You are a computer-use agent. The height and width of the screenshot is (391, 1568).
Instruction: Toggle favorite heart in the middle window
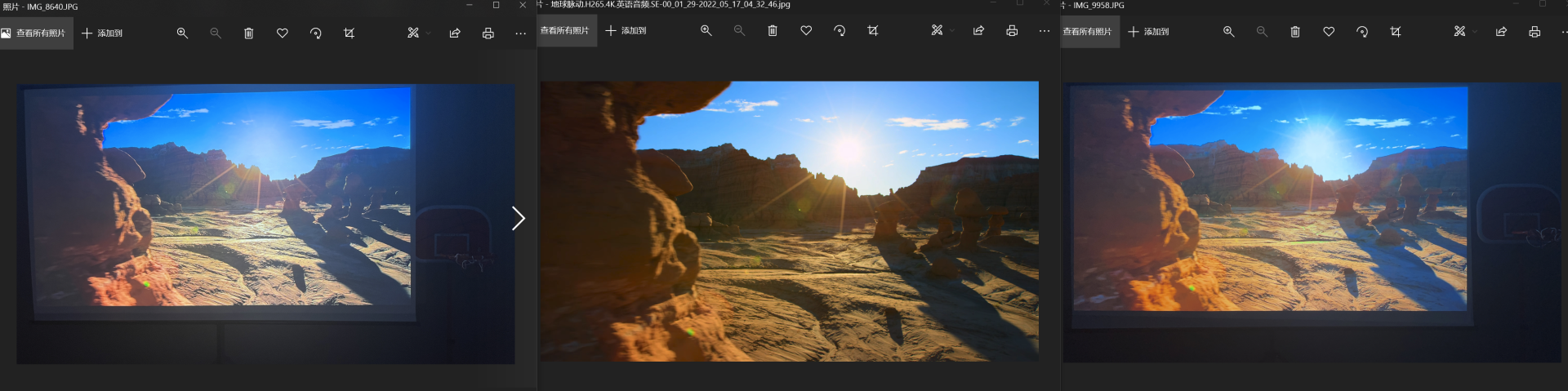(805, 31)
